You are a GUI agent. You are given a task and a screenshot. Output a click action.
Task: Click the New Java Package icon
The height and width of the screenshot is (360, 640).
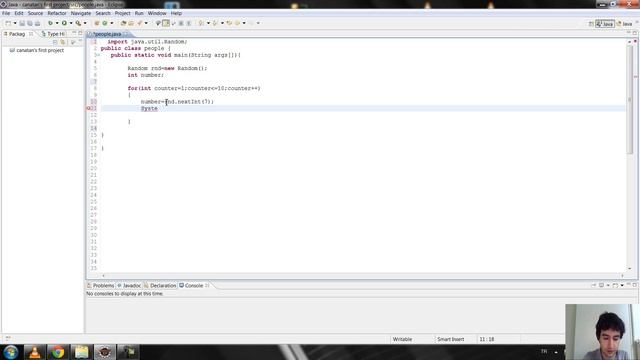(97, 23)
